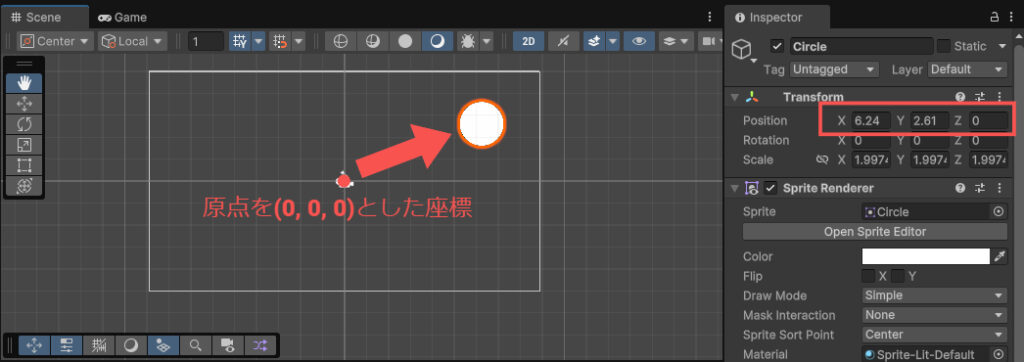
Task: Select the combined Transform tool
Action: point(24,186)
